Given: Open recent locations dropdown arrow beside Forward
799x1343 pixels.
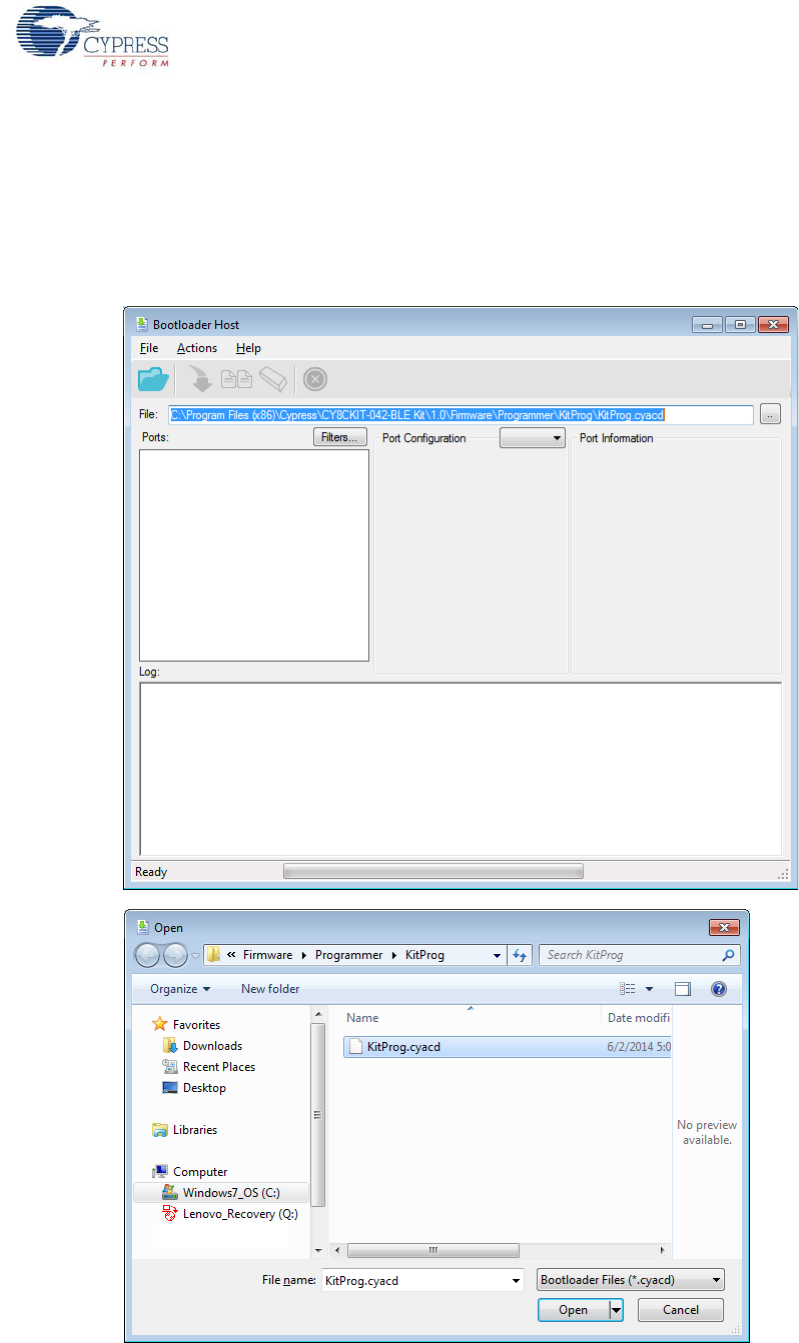Looking at the screenshot, I should [196, 955].
